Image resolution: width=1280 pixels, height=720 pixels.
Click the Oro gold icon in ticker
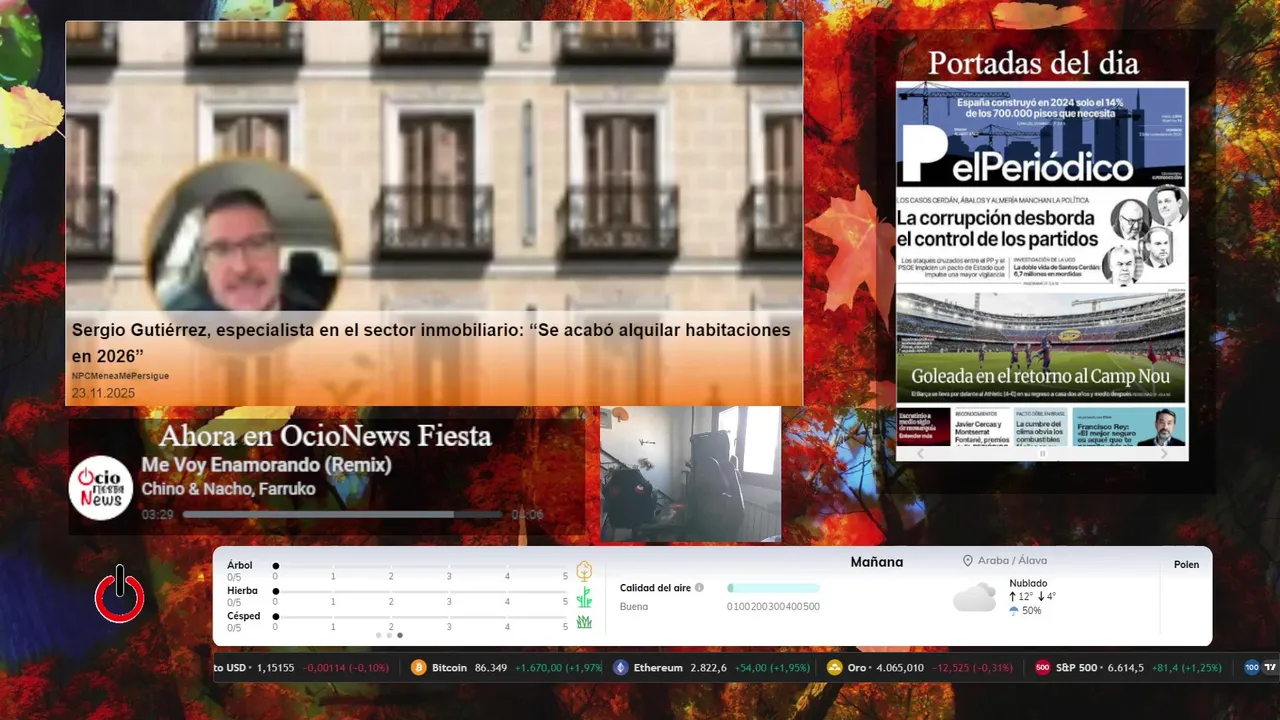tap(835, 668)
